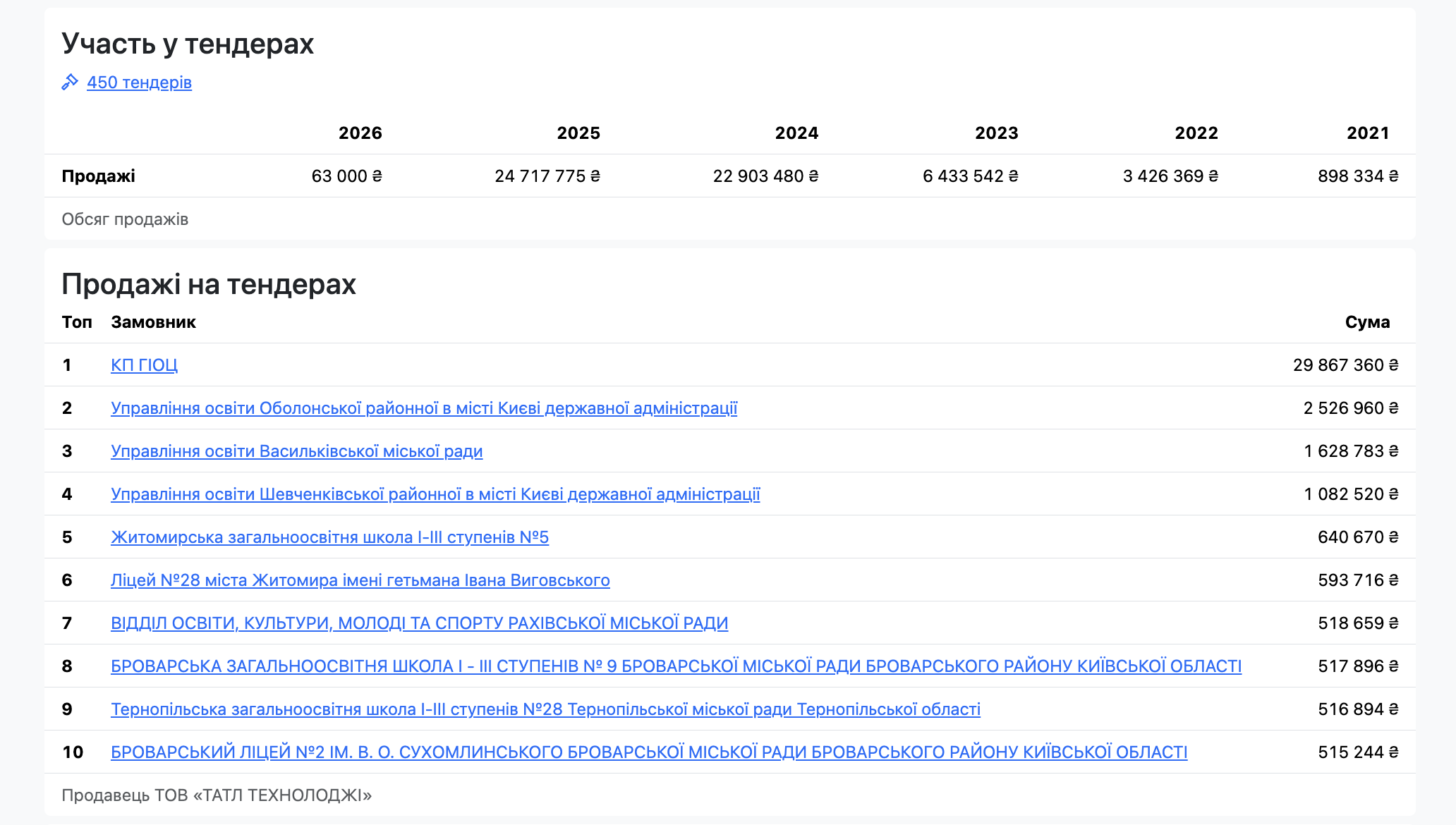Viewport: 1456px width, 825px height.
Task: Open Ліцей №28 міста Житомира link
Action: click(360, 580)
